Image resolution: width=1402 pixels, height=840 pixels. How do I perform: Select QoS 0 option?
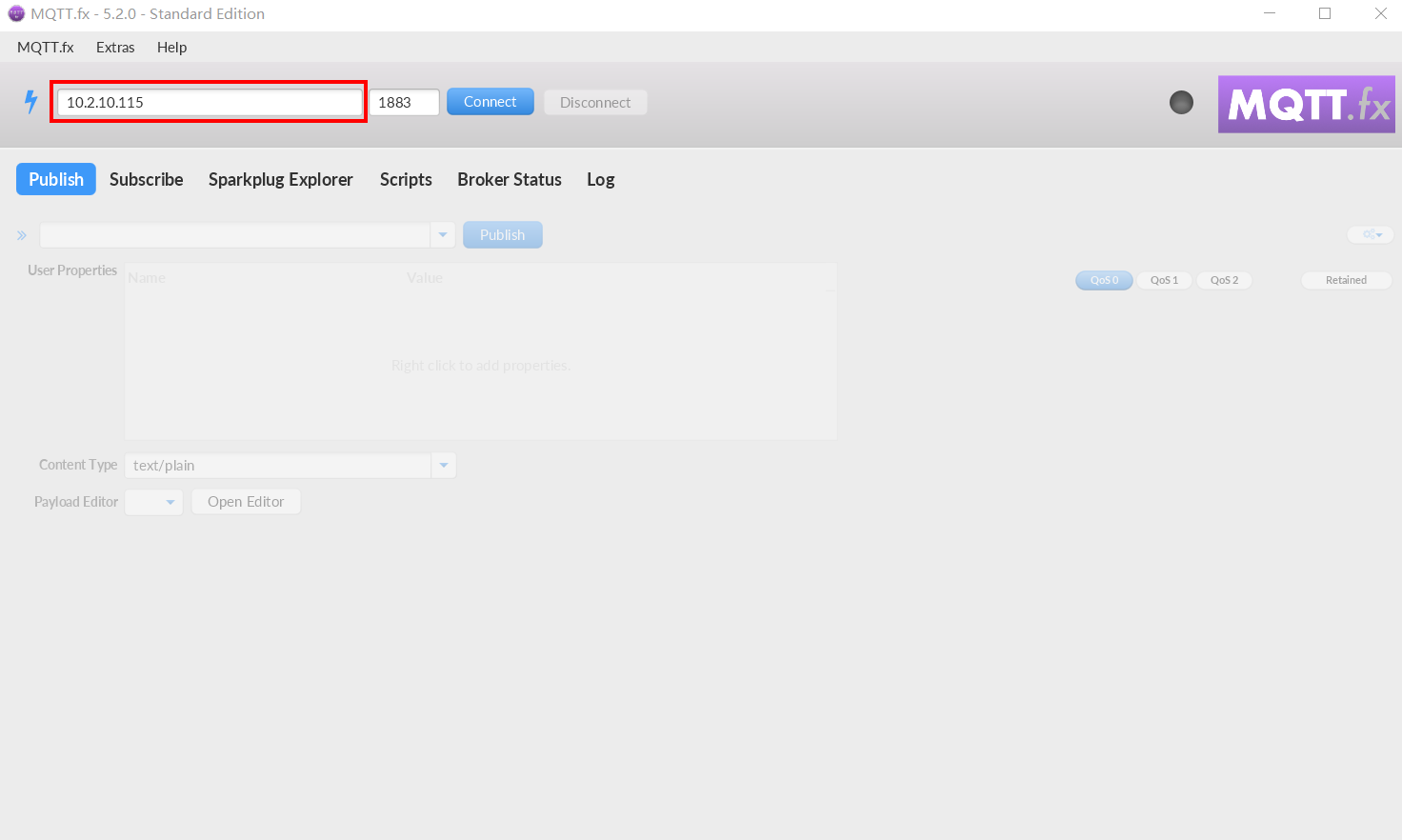(x=1104, y=280)
